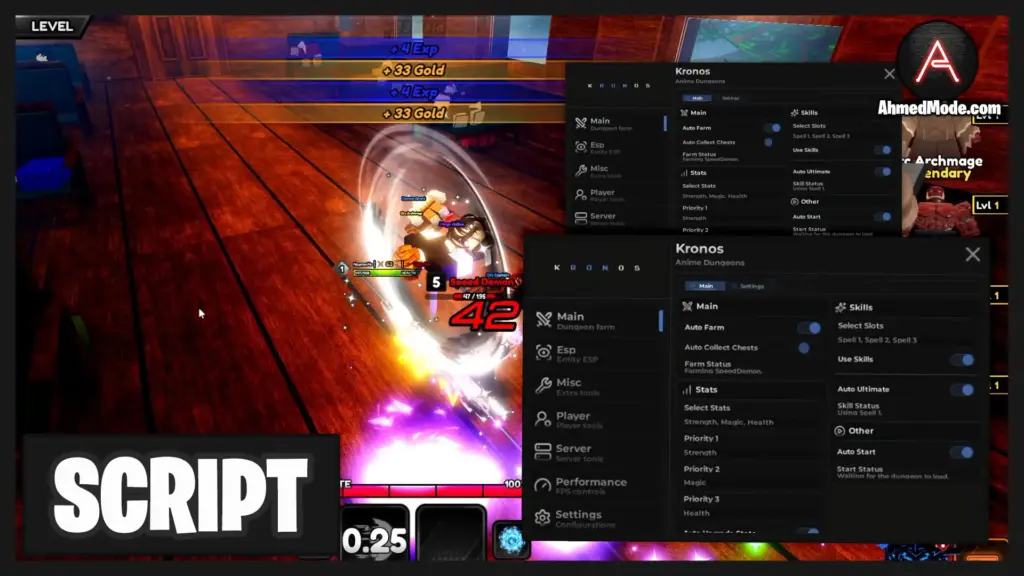Open Select Slots dropdown in back Kronos window

click(841, 131)
